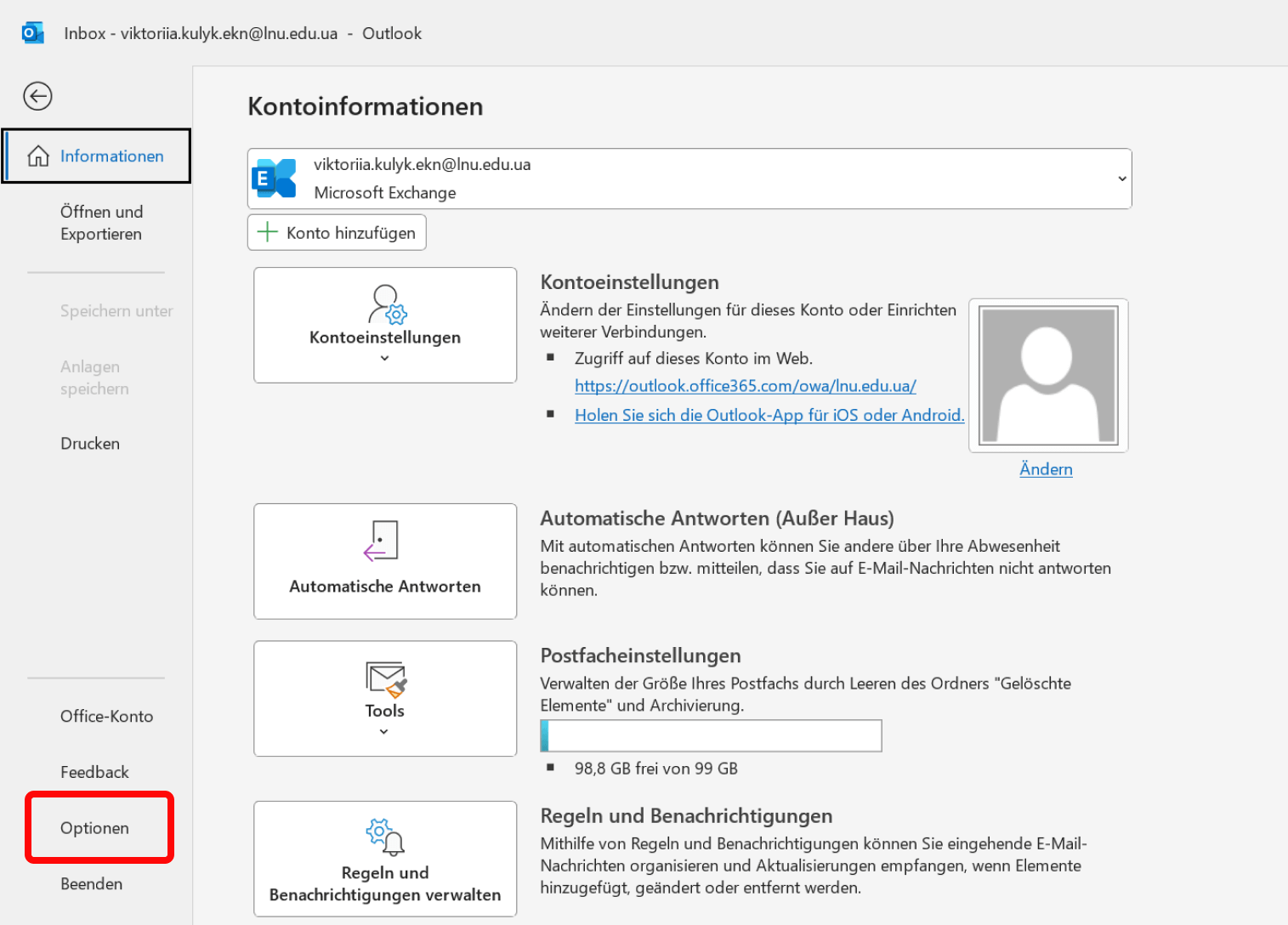Select Informationen in the sidebar

[97, 156]
